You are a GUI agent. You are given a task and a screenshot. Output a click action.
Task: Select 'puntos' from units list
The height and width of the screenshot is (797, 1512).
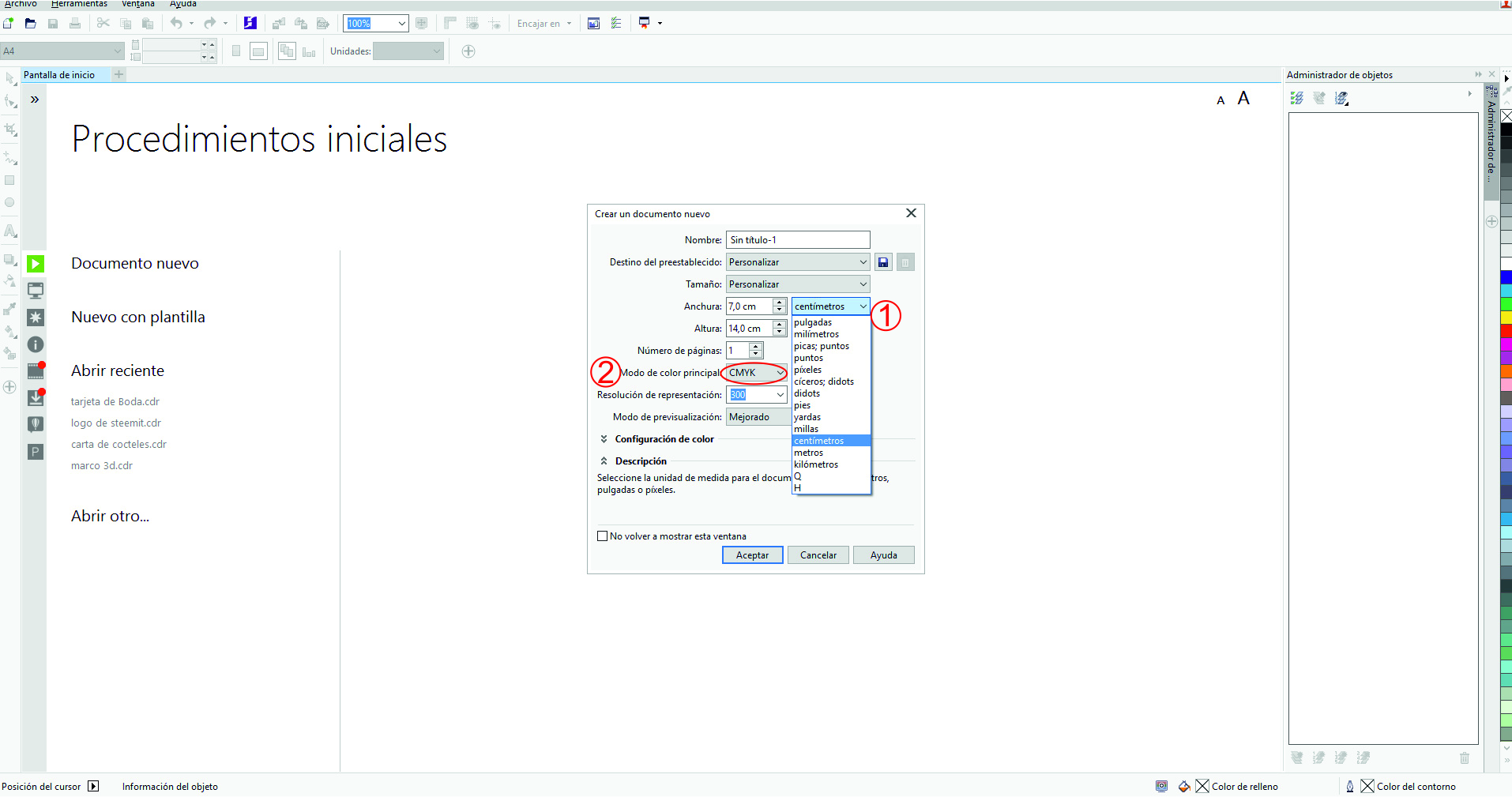831,358
